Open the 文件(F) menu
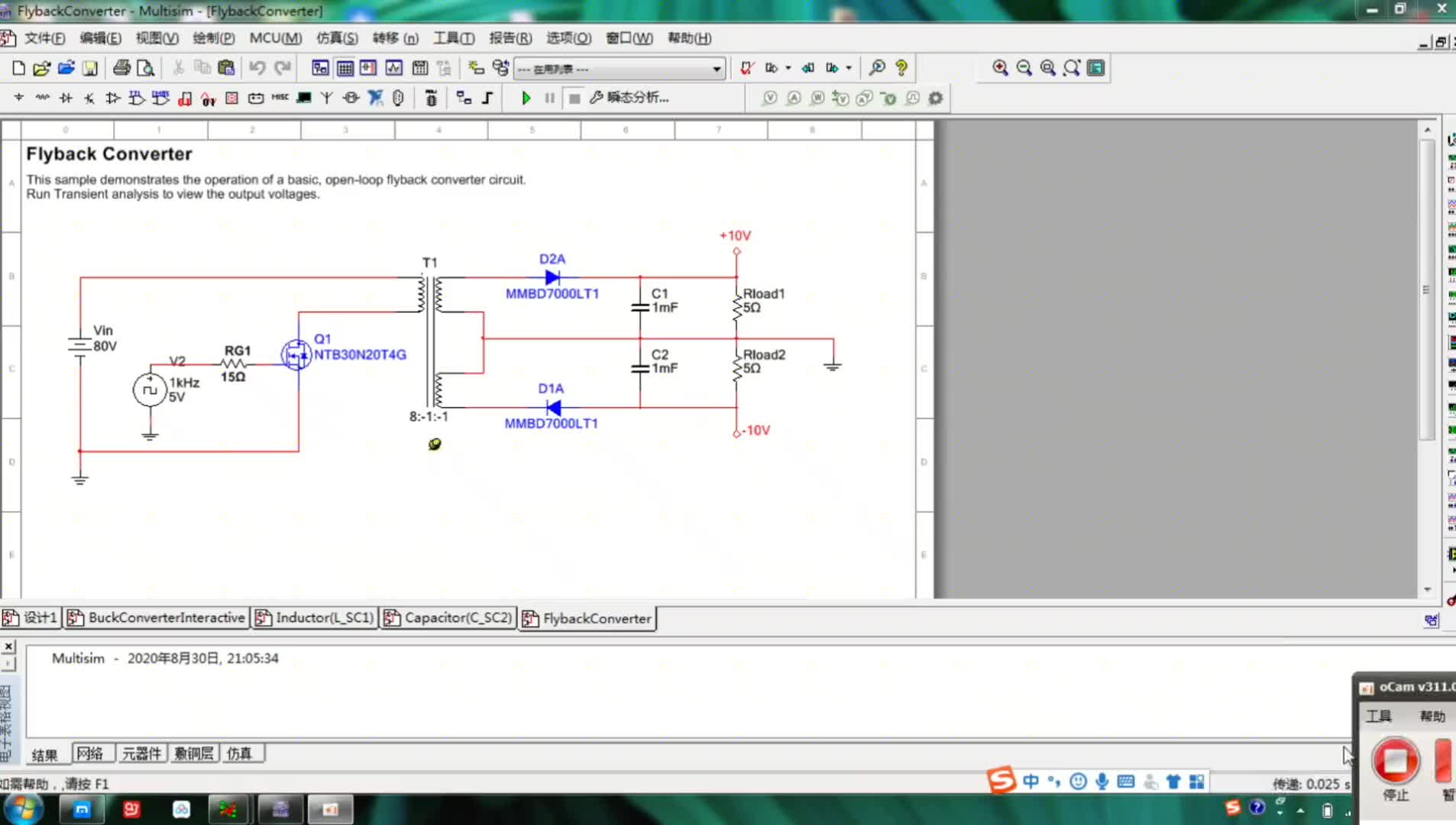 [44, 38]
